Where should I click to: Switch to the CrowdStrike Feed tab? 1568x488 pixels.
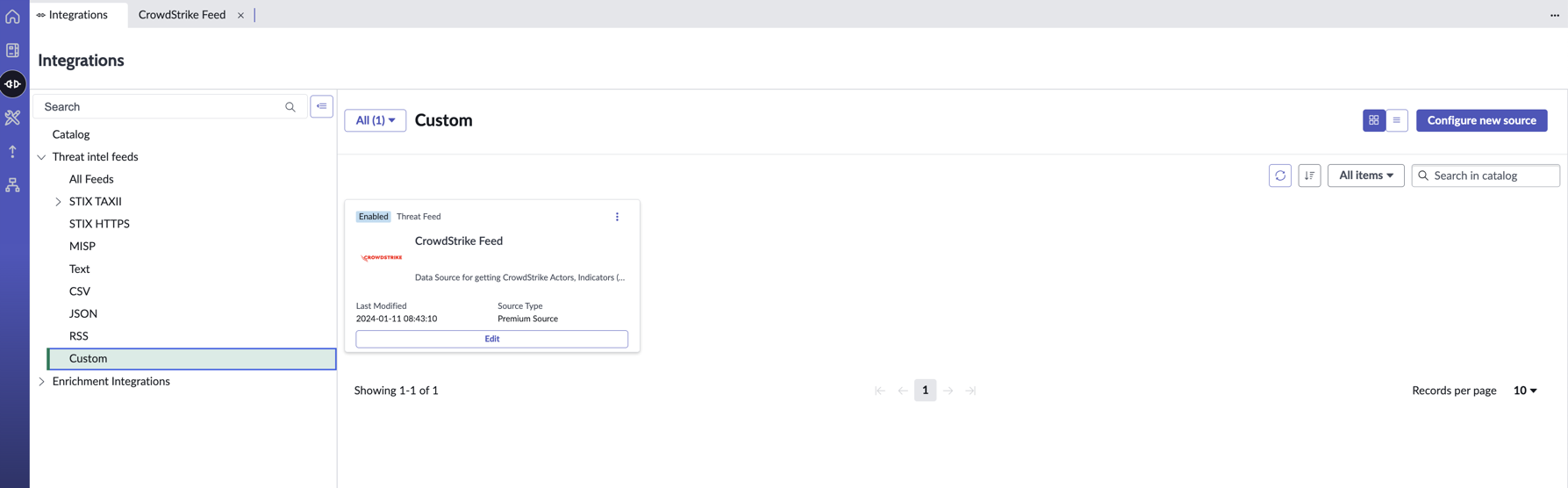182,15
